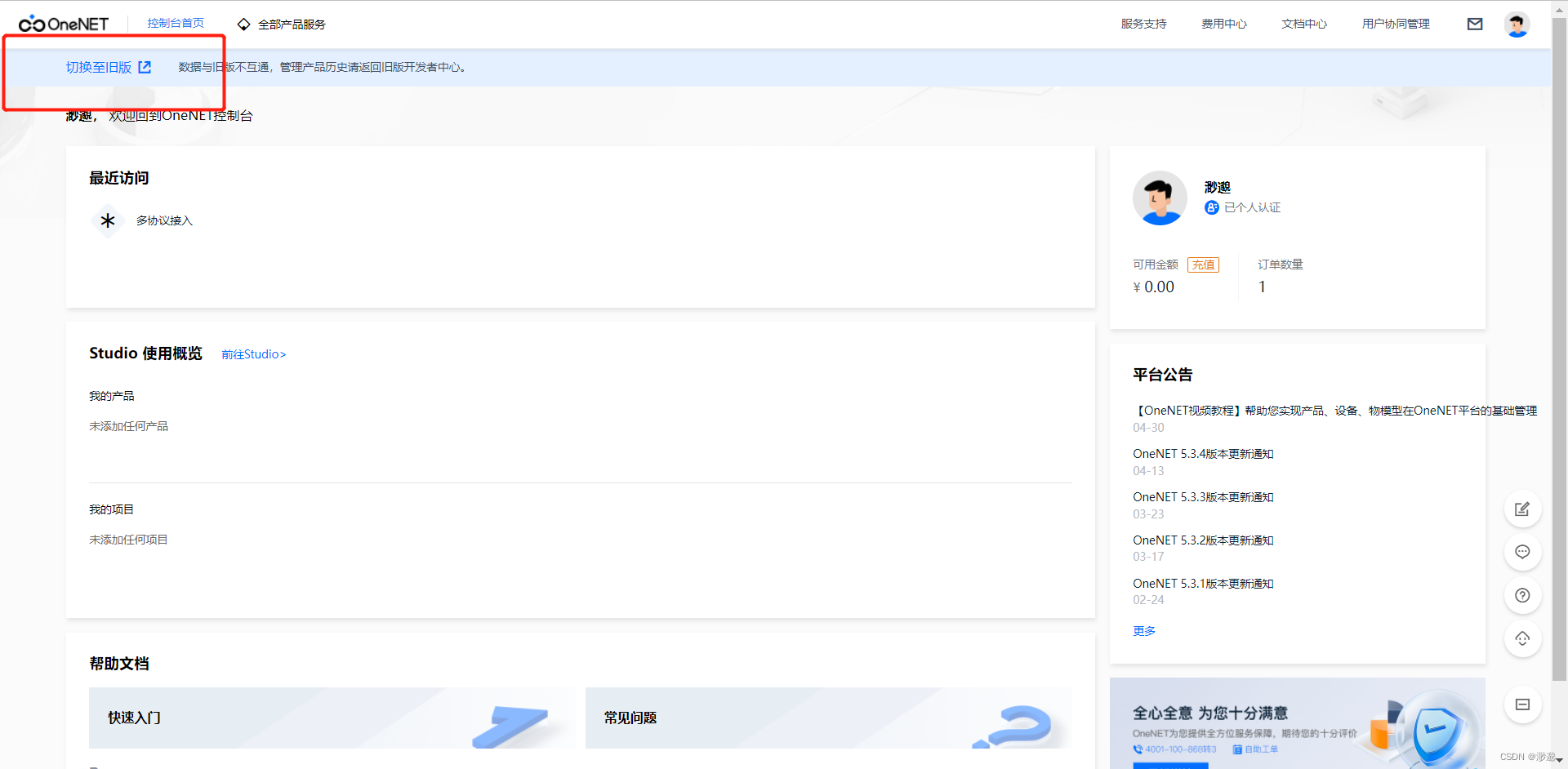Click the back-to-top floating icon

pos(1522,638)
